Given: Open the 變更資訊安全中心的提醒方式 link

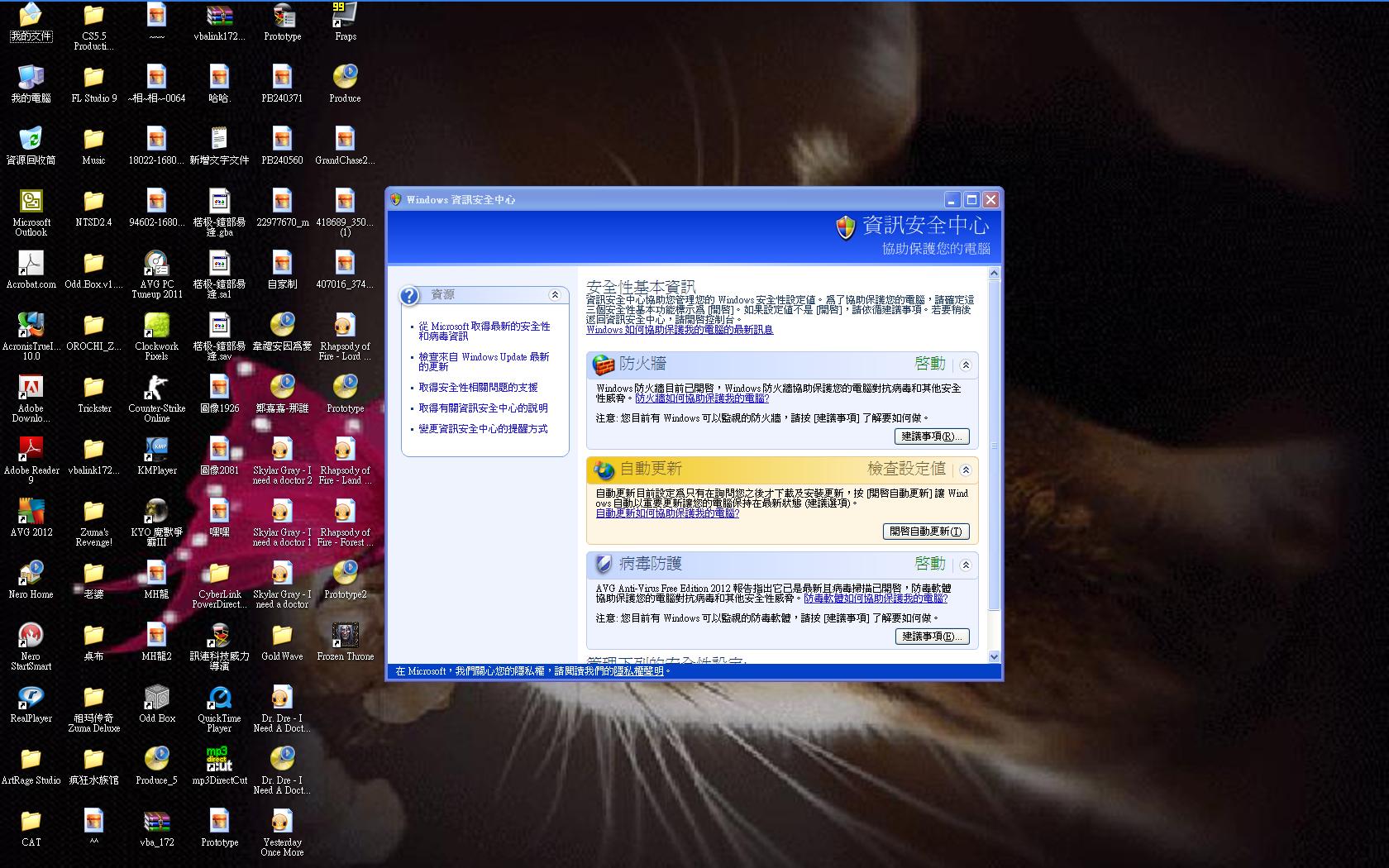Looking at the screenshot, I should pyautogui.click(x=483, y=429).
